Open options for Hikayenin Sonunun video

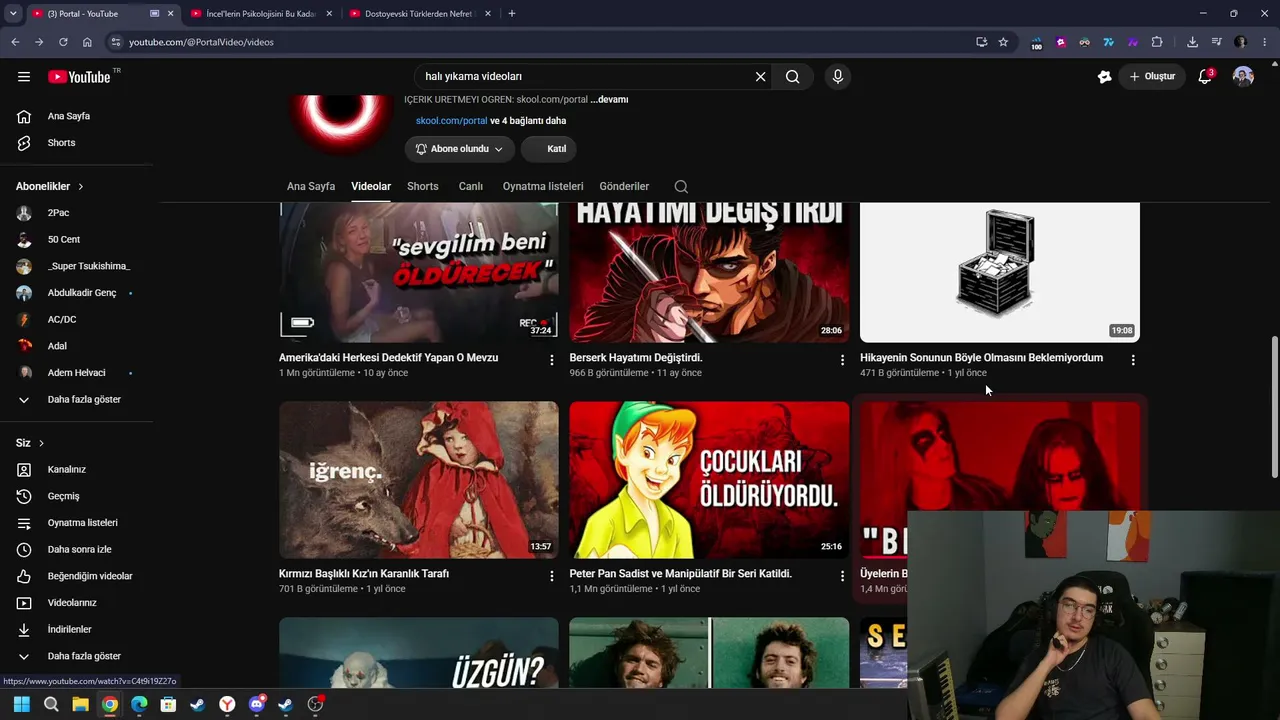[1133, 360]
